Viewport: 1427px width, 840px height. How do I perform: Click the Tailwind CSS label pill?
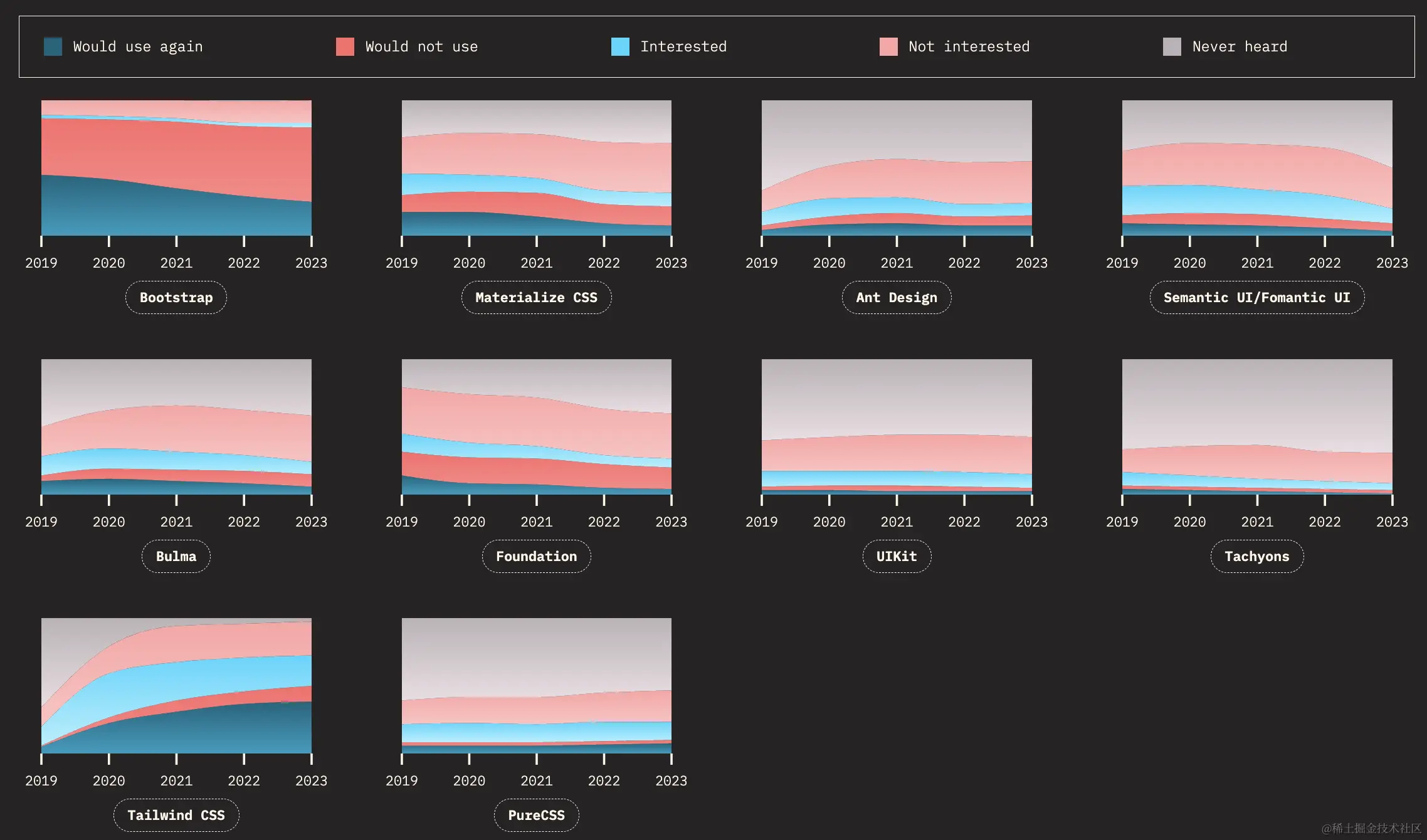click(176, 816)
